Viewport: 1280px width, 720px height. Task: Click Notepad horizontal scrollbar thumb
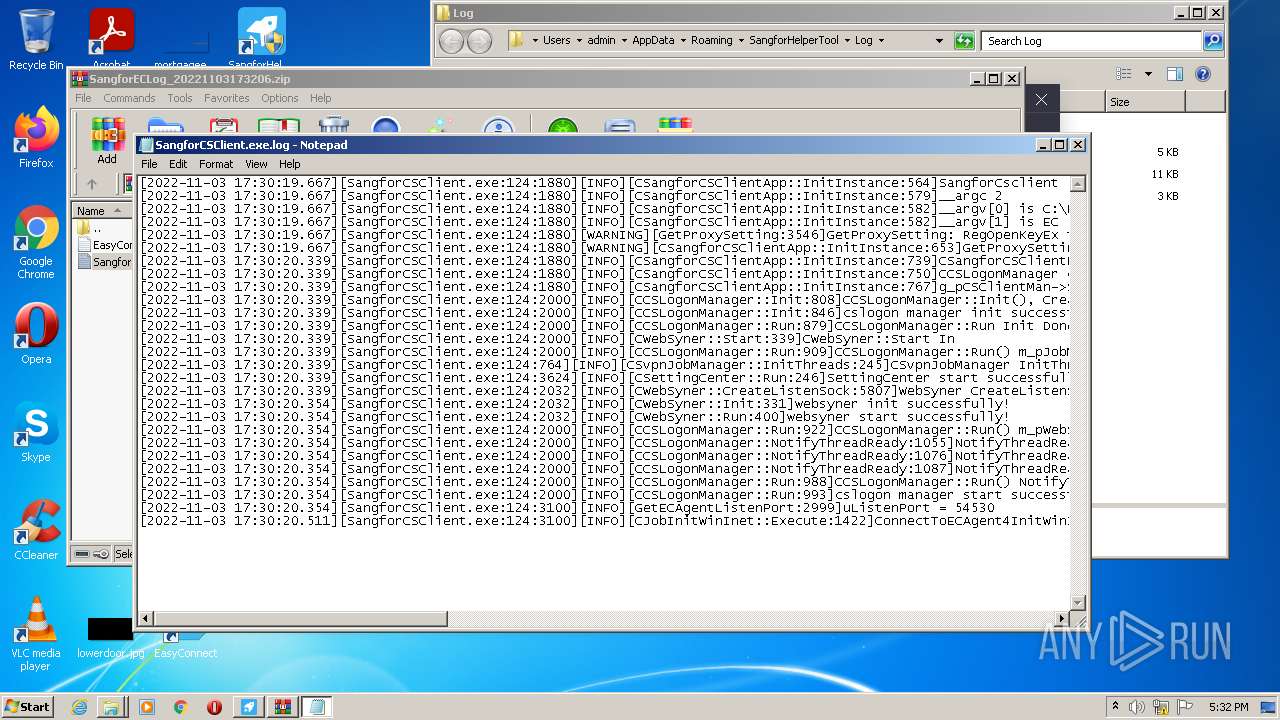tap(300, 619)
